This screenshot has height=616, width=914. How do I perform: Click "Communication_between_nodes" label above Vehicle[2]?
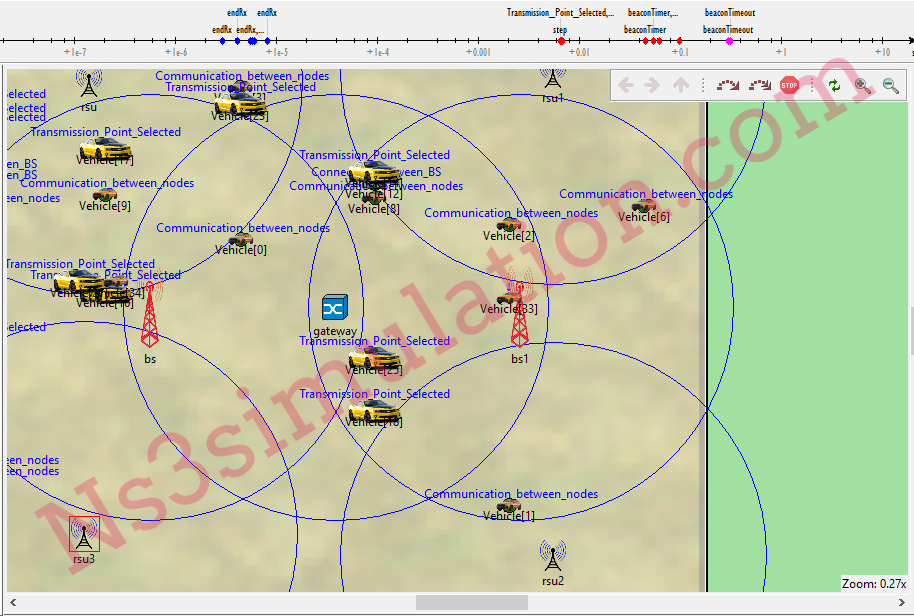[x=511, y=213]
